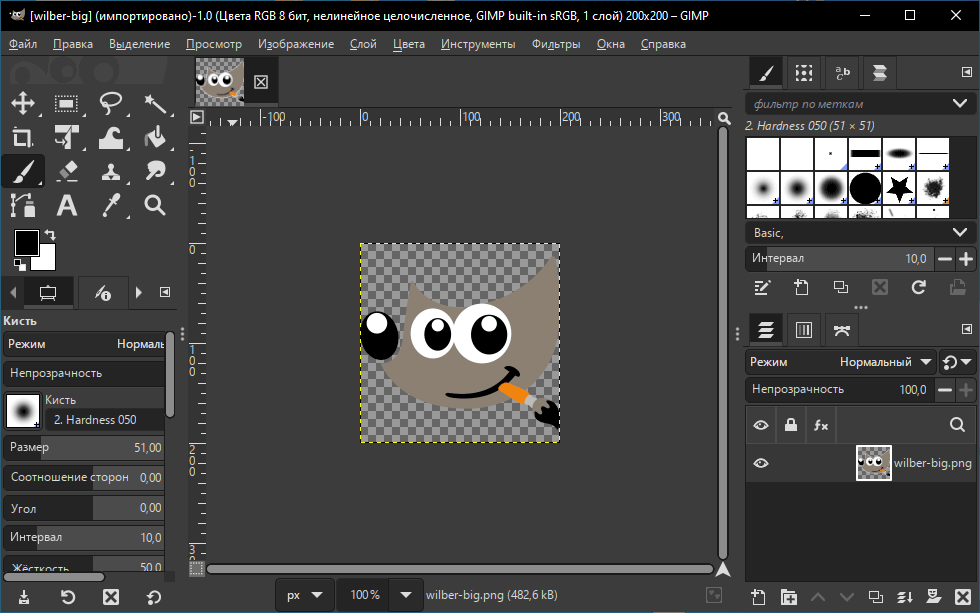Select the Text tool
980x613 pixels.
click(x=66, y=205)
